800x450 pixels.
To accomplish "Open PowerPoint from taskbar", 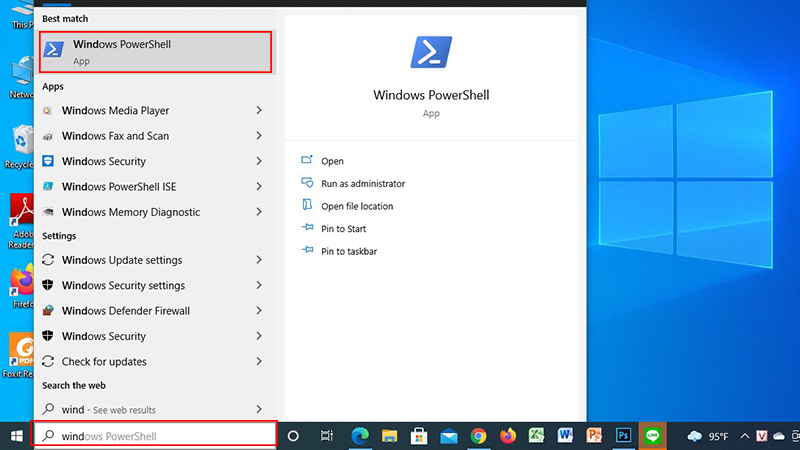I will point(594,435).
